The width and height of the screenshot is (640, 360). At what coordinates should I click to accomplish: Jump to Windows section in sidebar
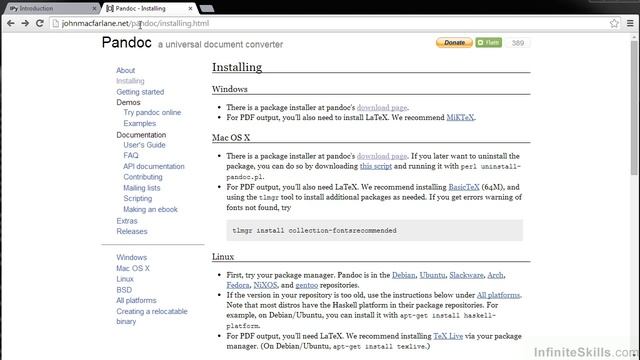click(x=131, y=258)
